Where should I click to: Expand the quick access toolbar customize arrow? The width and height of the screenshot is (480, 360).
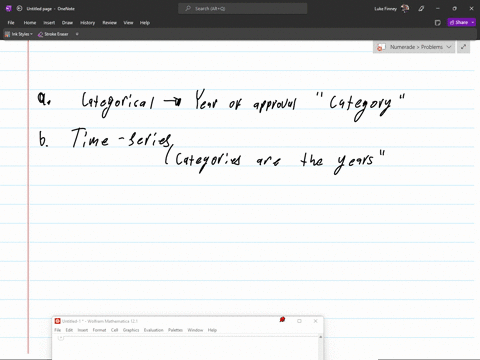tap(77, 34)
